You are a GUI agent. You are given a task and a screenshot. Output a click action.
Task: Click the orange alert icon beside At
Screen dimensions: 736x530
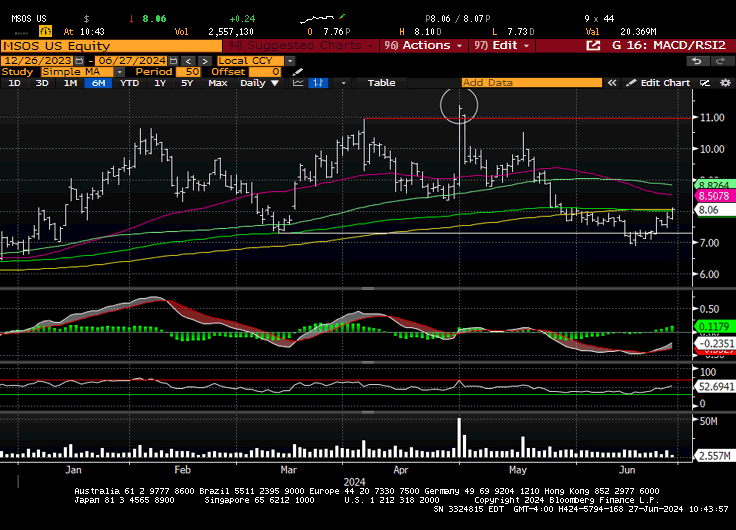pyautogui.click(x=45, y=31)
